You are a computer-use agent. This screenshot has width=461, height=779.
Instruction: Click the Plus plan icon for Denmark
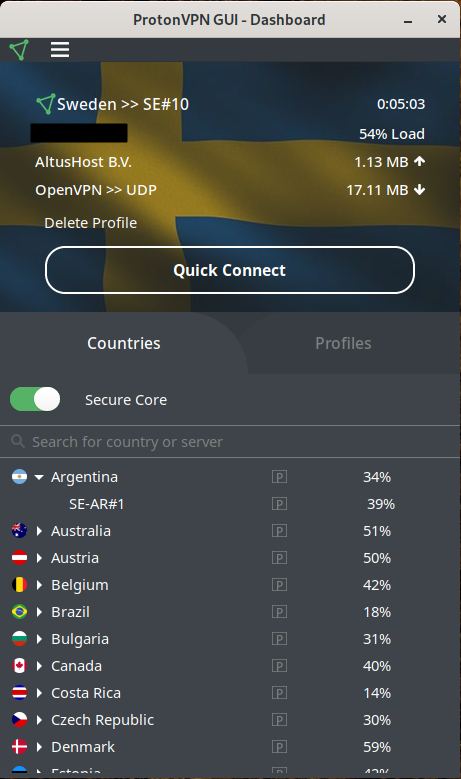point(279,747)
